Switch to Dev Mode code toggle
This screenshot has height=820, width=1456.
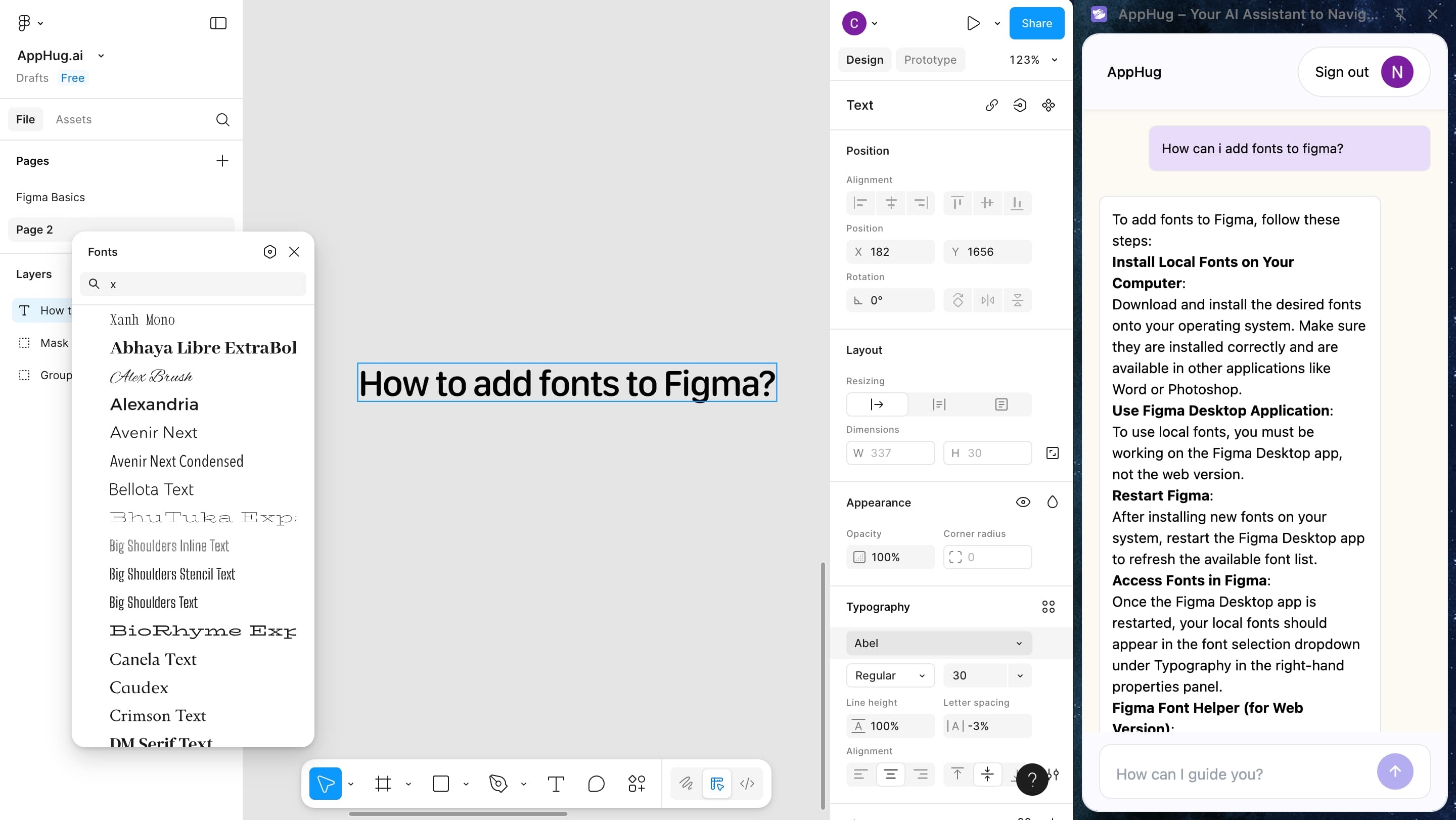pyautogui.click(x=747, y=783)
